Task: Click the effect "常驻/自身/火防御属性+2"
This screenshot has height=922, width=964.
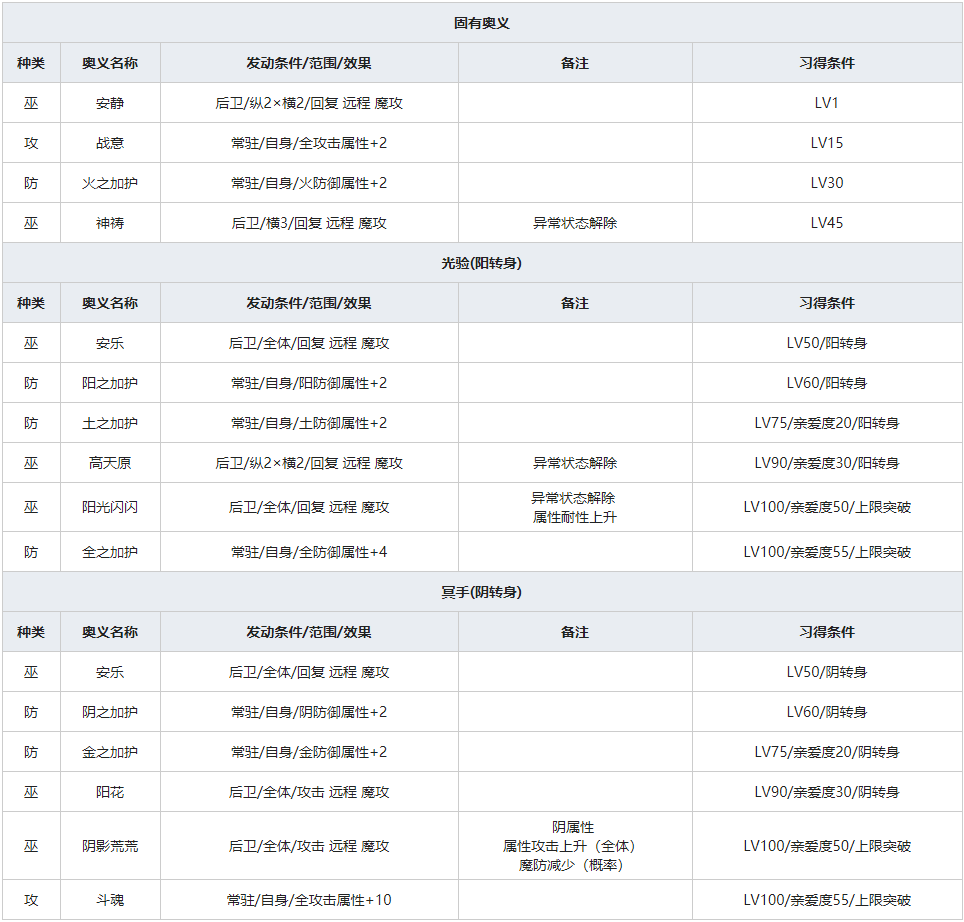Action: pyautogui.click(x=309, y=183)
